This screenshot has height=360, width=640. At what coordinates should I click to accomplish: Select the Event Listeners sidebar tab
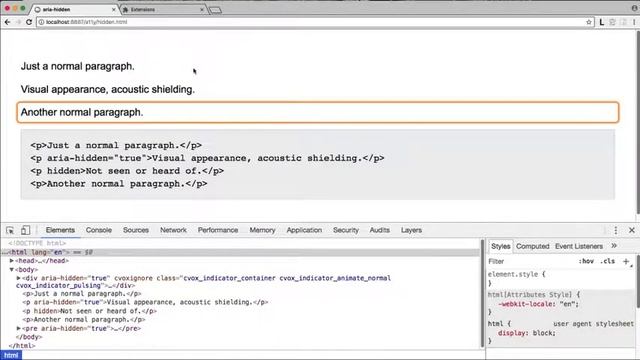tap(579, 246)
